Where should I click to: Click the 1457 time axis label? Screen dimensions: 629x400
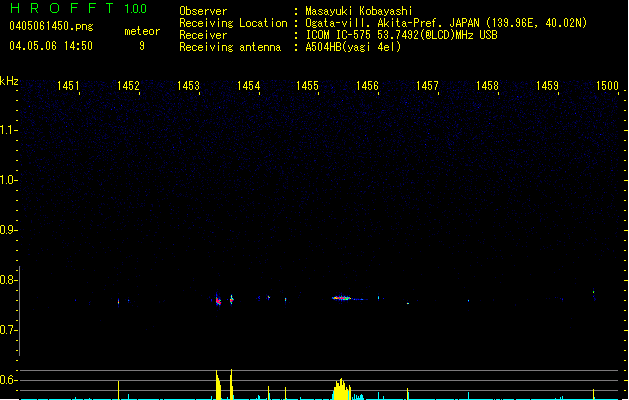pos(427,85)
